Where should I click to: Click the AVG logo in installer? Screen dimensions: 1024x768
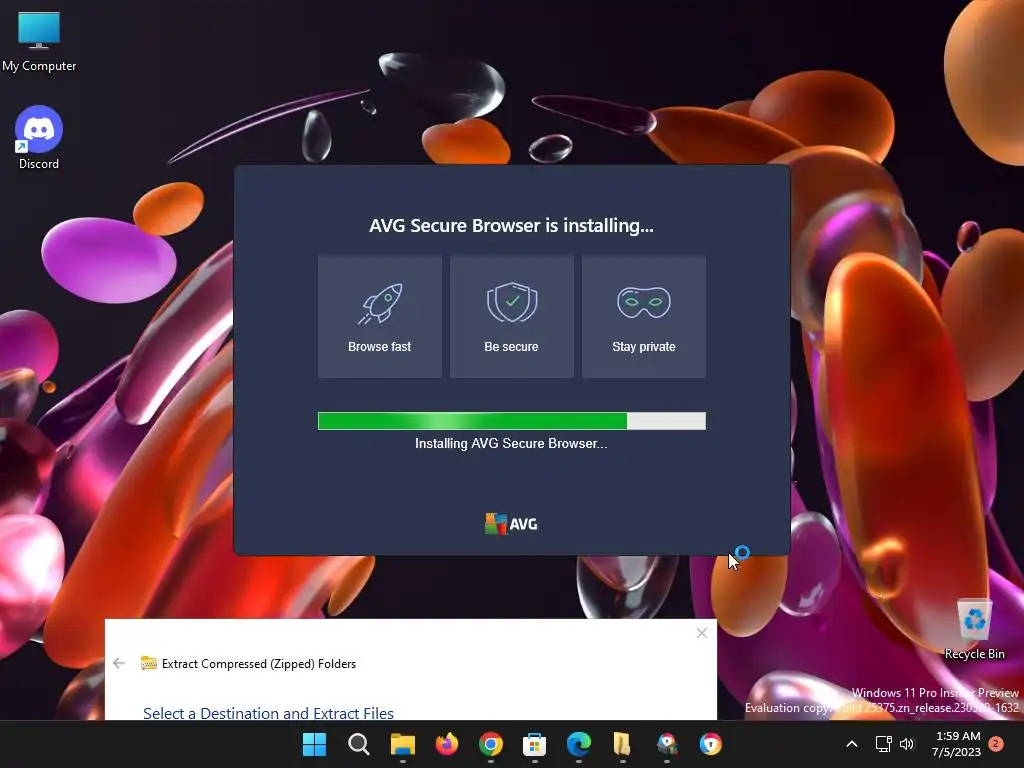[511, 524]
